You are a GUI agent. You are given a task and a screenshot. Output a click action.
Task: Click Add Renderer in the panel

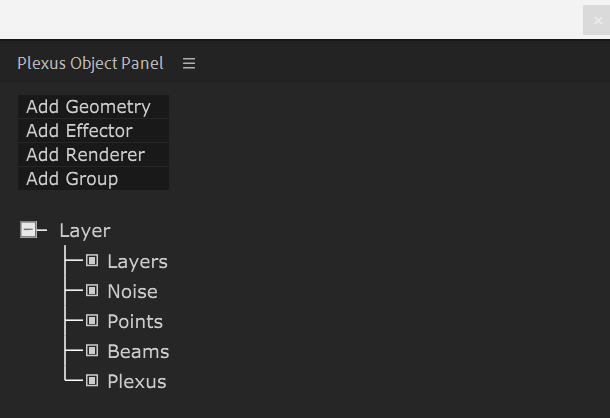(93, 155)
